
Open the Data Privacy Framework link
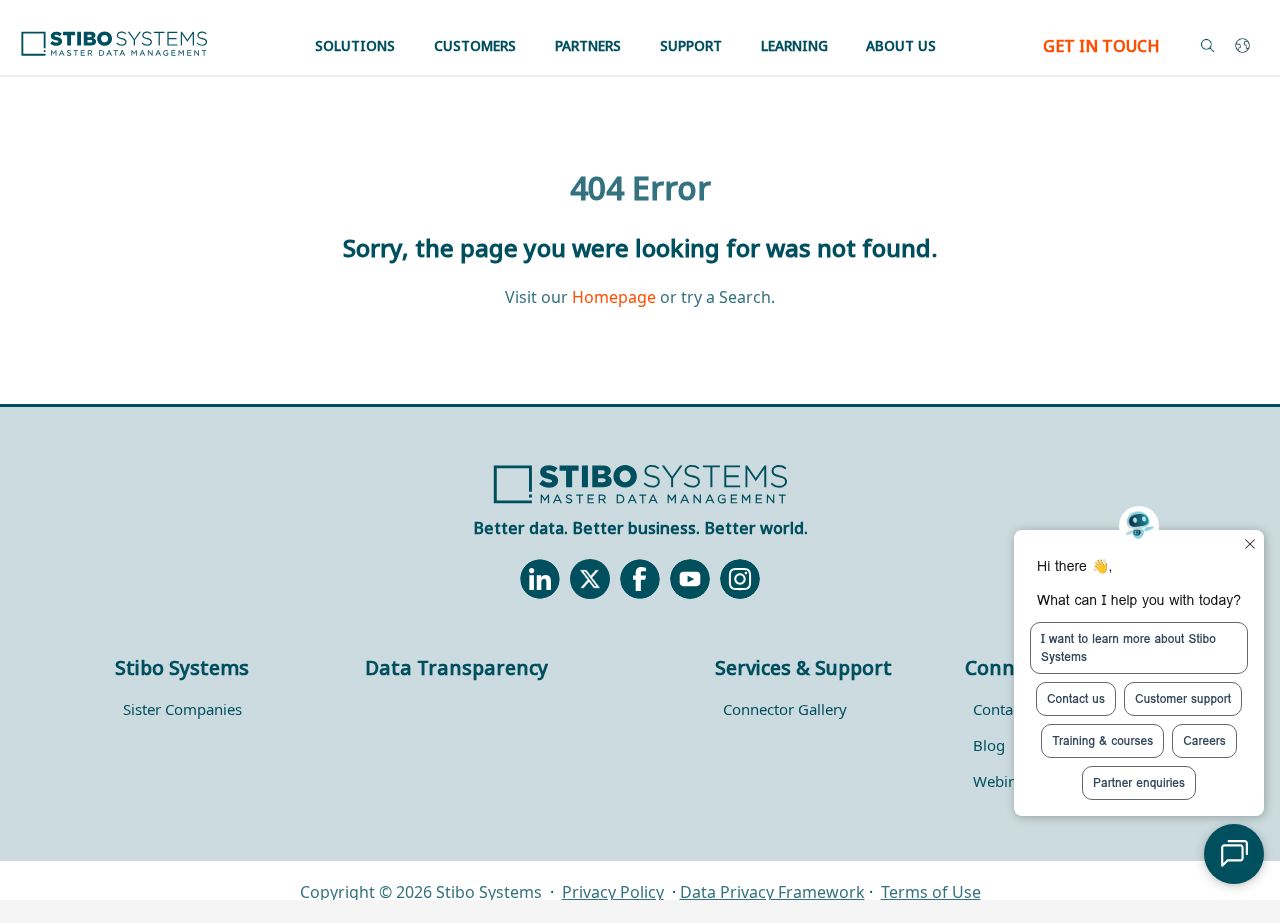point(772,892)
